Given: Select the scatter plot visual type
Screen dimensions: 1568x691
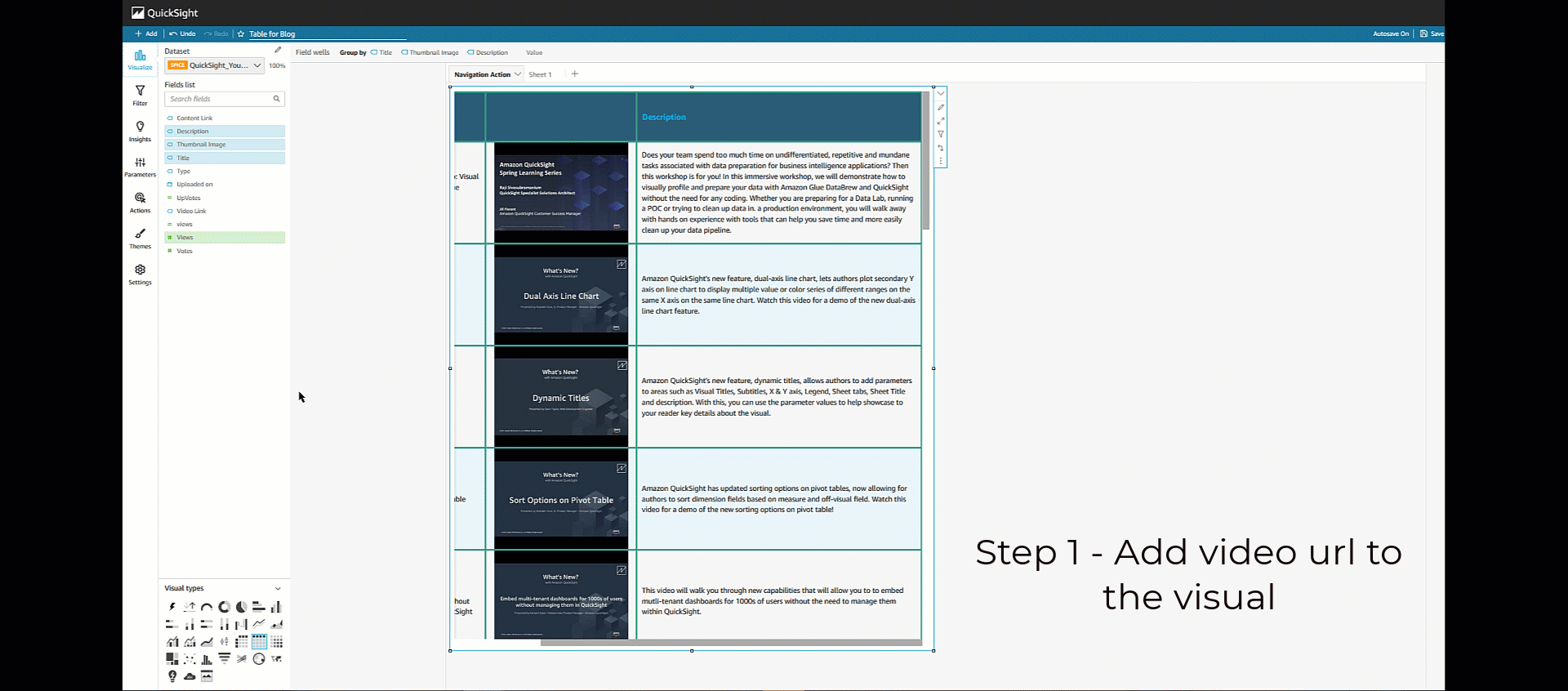Looking at the screenshot, I should point(189,658).
